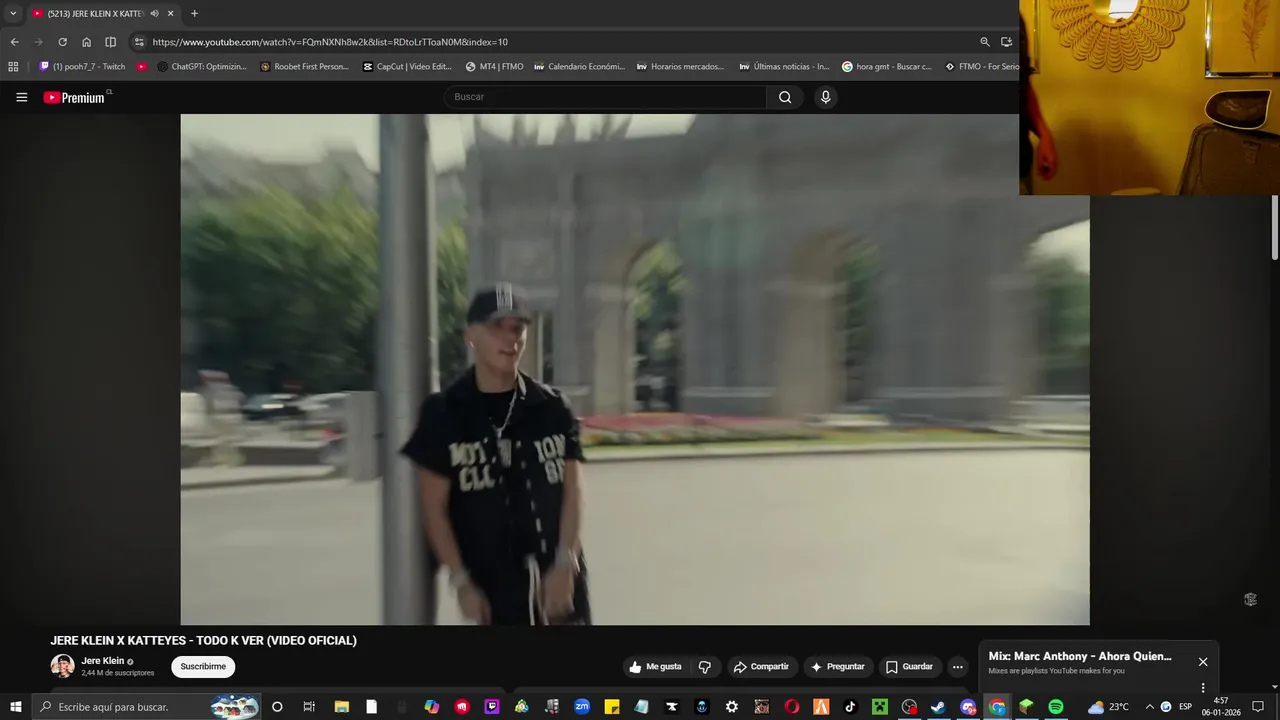1280x720 pixels.
Task: Open Últimas noticias bookmark
Action: [x=784, y=67]
